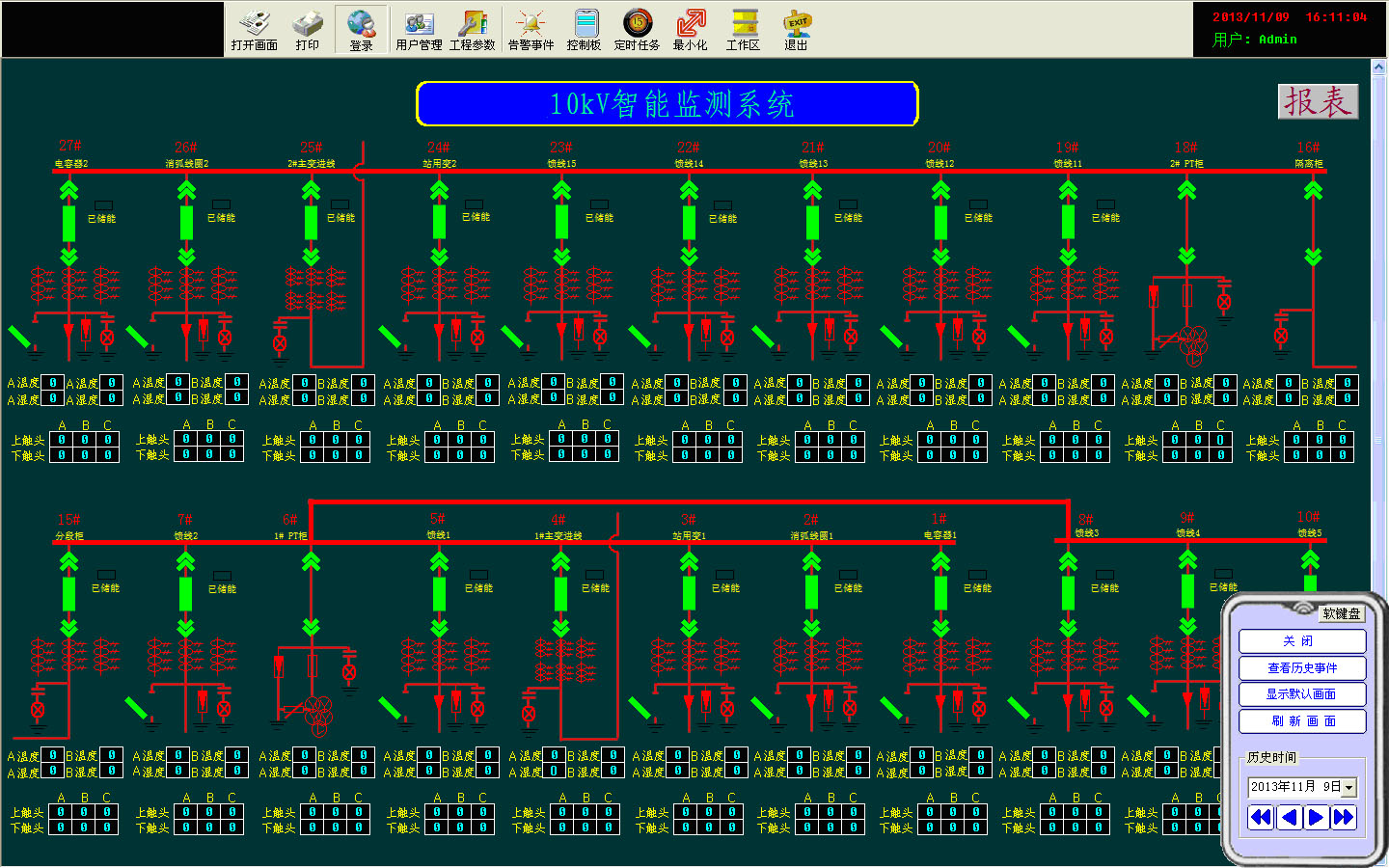Click 查看历史事件 to view history events

tap(1301, 667)
